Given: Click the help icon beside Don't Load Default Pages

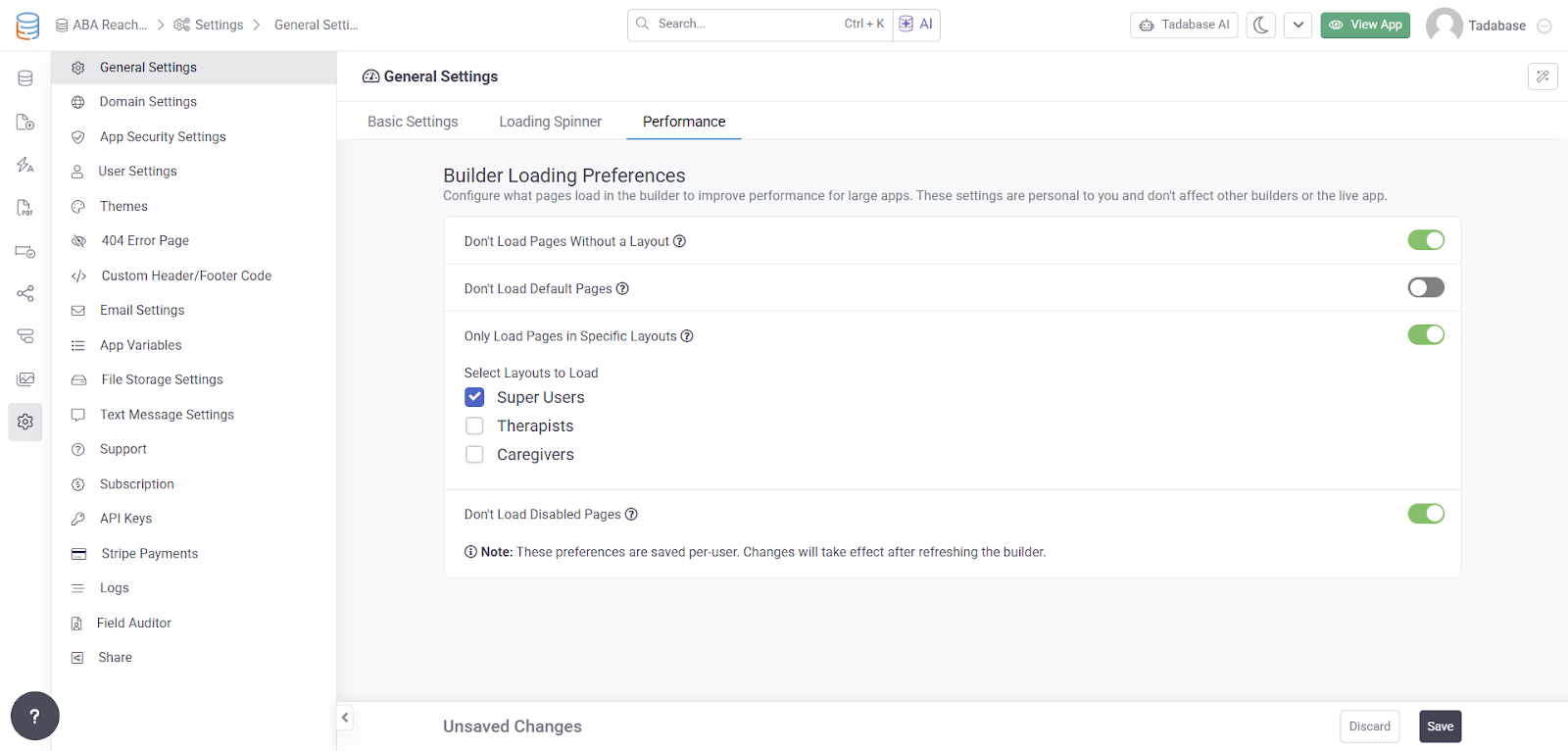Looking at the screenshot, I should 622,288.
